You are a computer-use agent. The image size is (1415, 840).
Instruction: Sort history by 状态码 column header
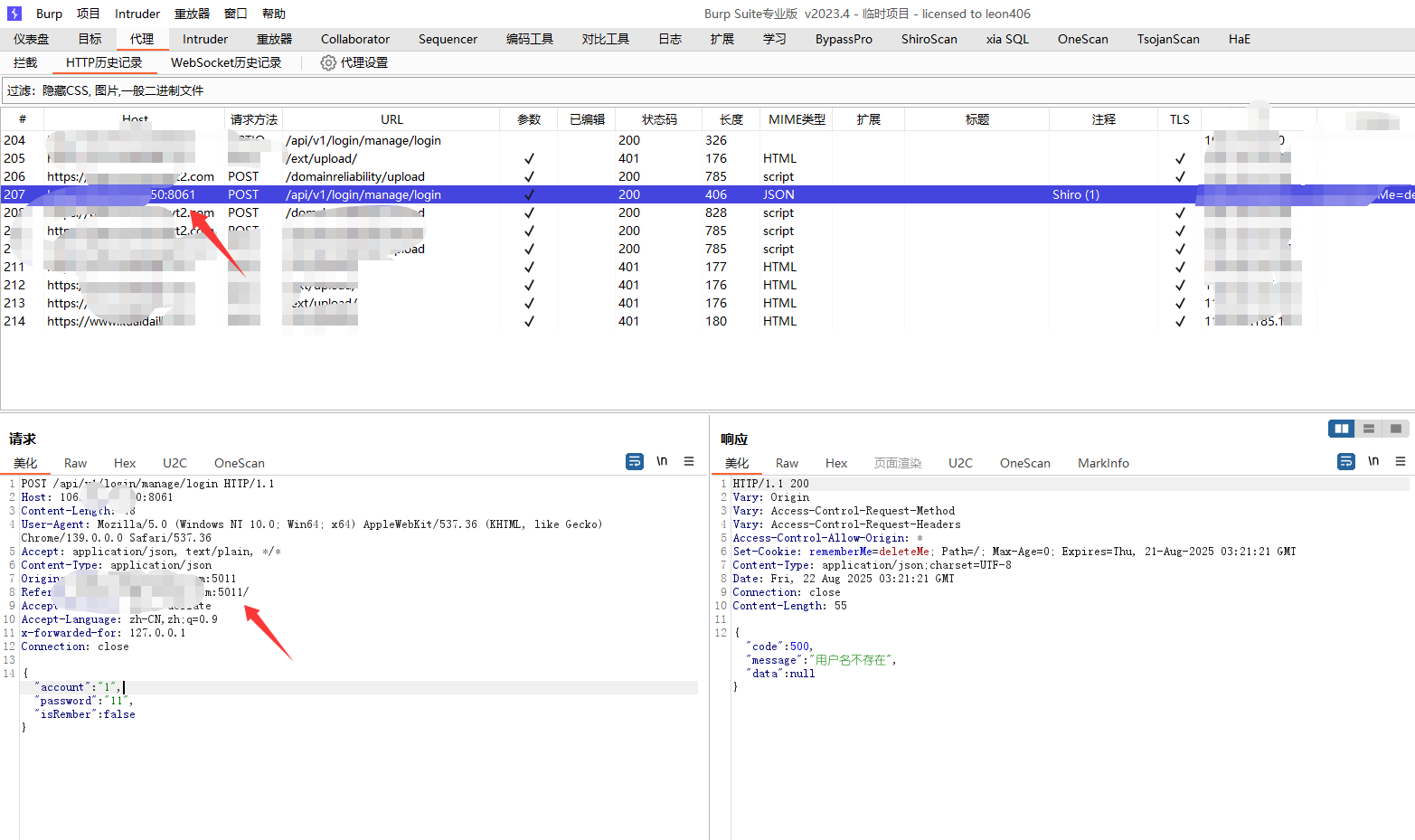click(x=659, y=119)
